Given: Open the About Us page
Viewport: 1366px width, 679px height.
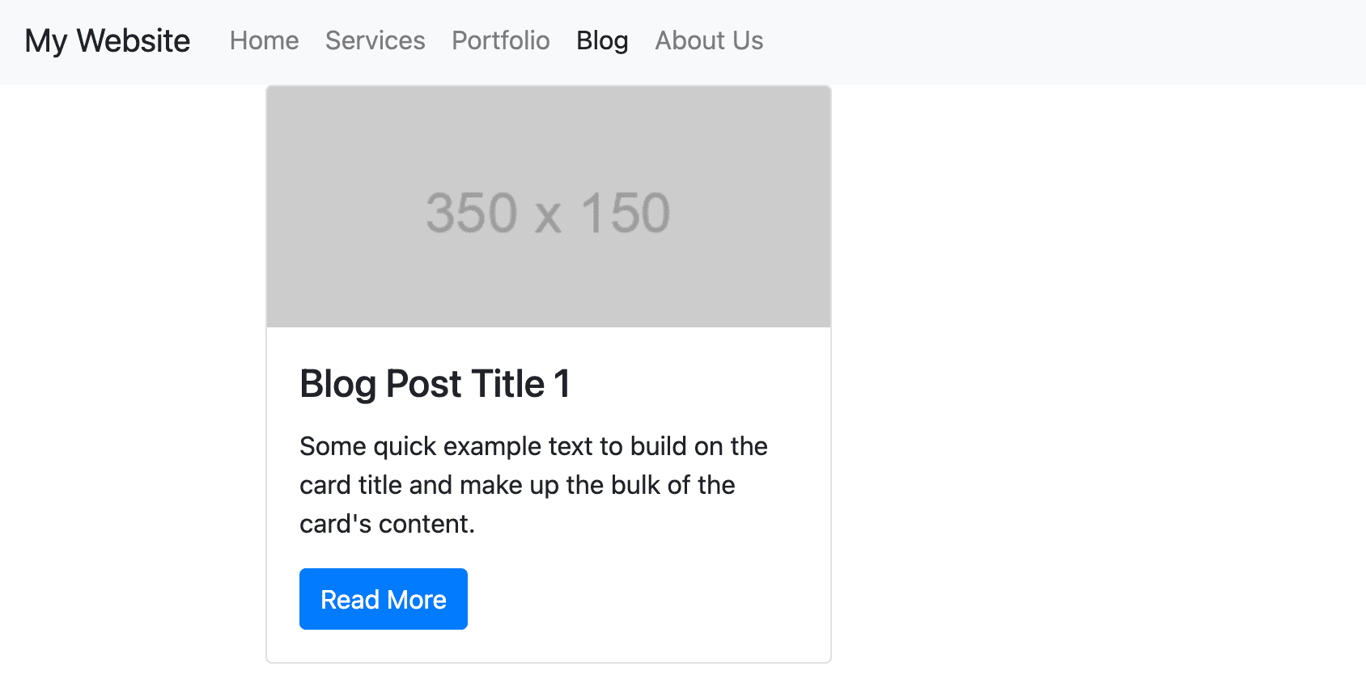Looking at the screenshot, I should pyautogui.click(x=708, y=41).
